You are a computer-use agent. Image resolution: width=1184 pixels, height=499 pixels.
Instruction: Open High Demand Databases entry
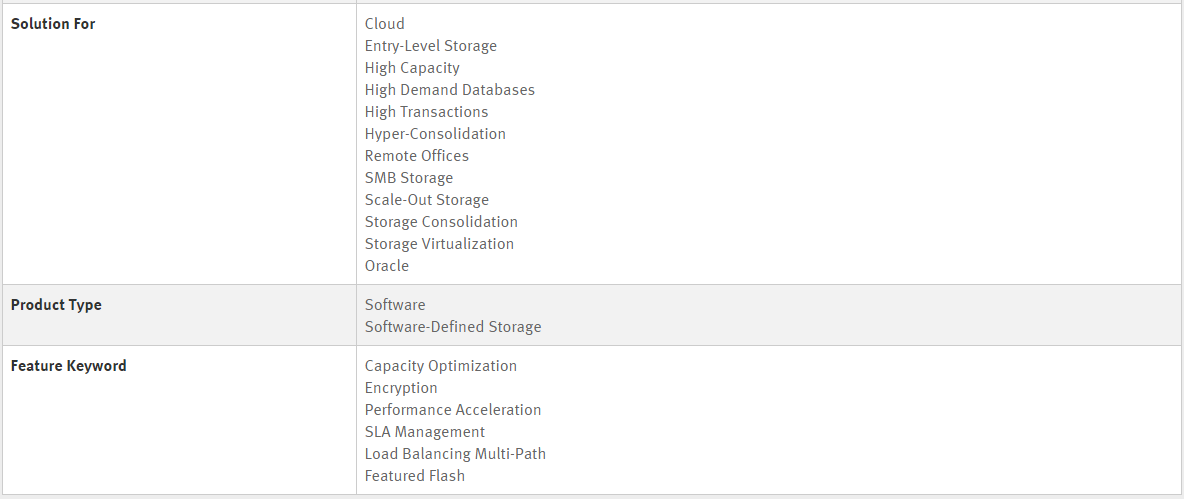click(x=449, y=90)
